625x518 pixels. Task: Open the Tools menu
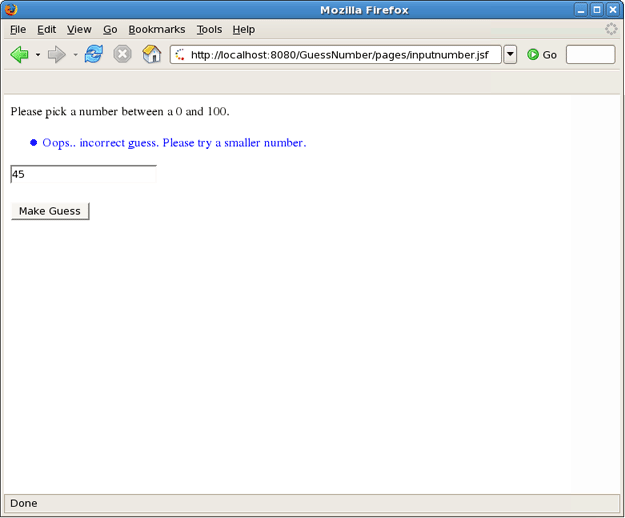[x=209, y=30]
